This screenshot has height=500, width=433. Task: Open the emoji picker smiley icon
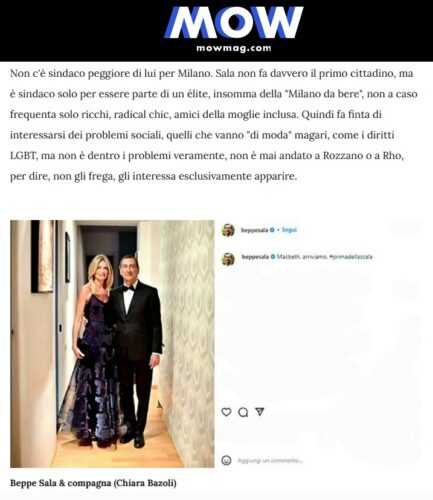click(226, 460)
